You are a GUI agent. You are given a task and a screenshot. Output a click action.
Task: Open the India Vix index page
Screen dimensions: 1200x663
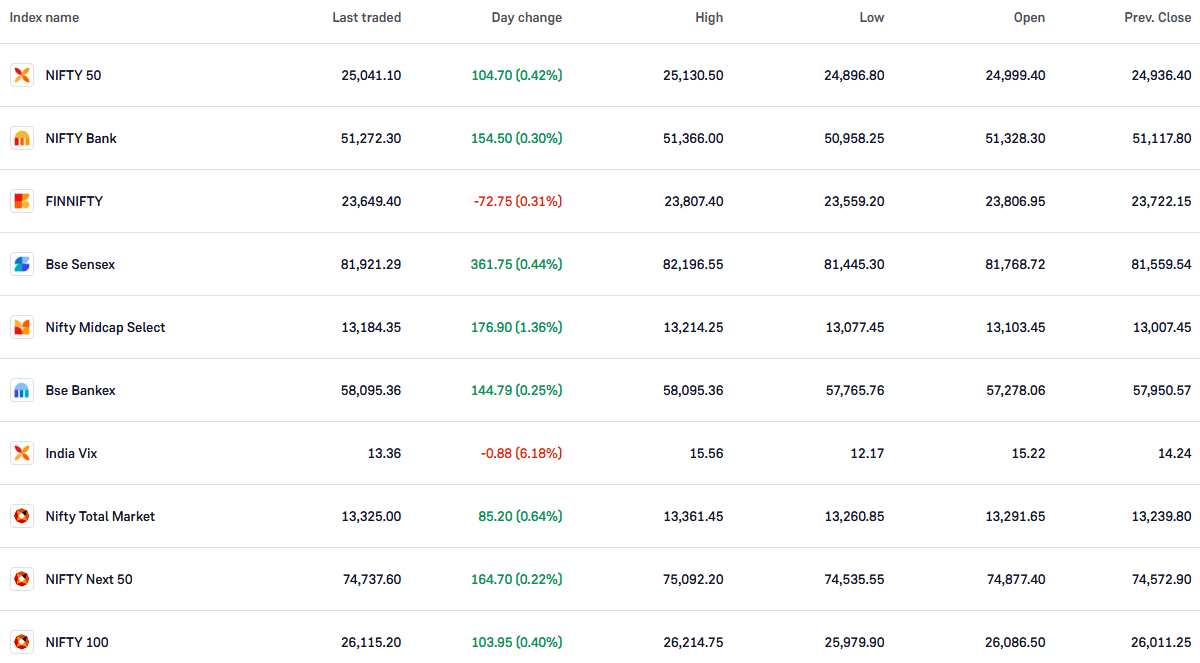click(x=71, y=453)
